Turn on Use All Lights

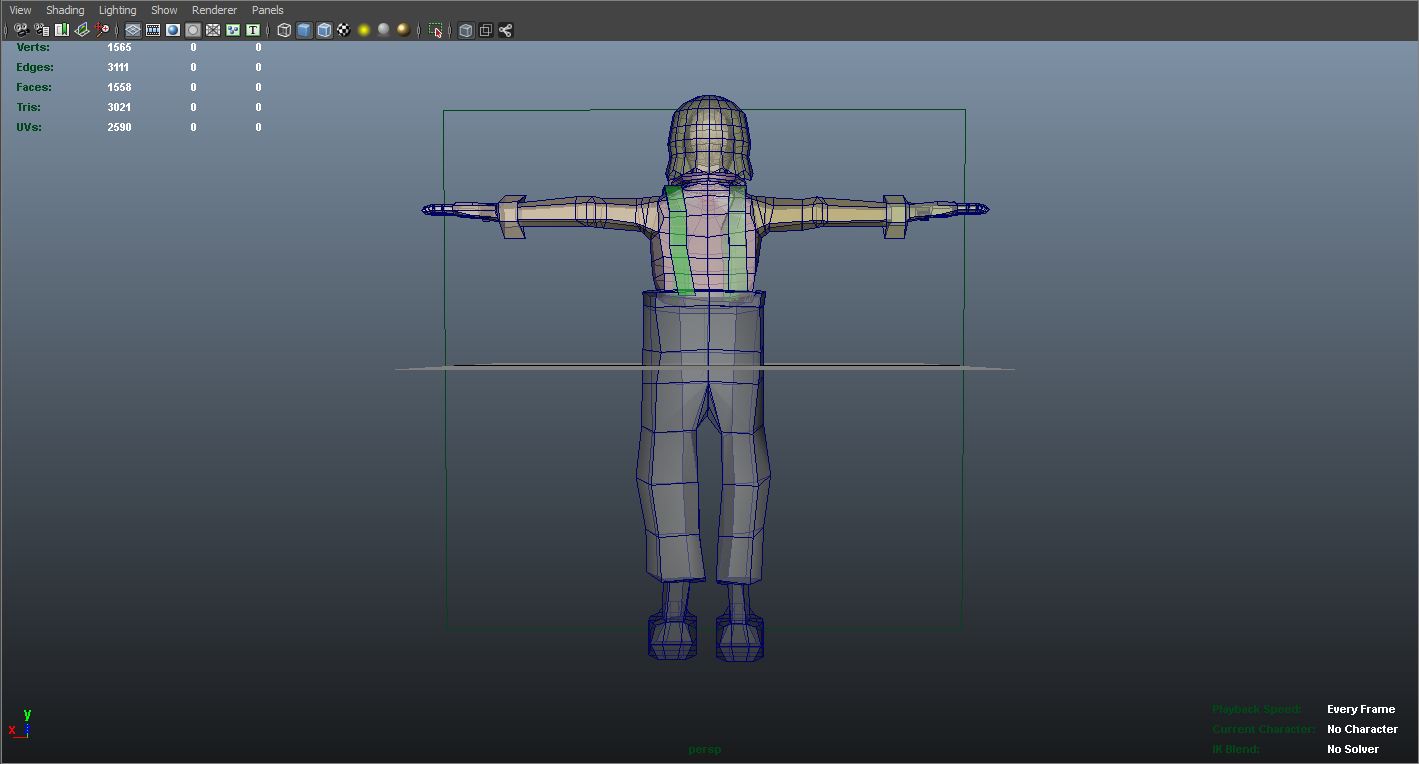[x=364, y=30]
